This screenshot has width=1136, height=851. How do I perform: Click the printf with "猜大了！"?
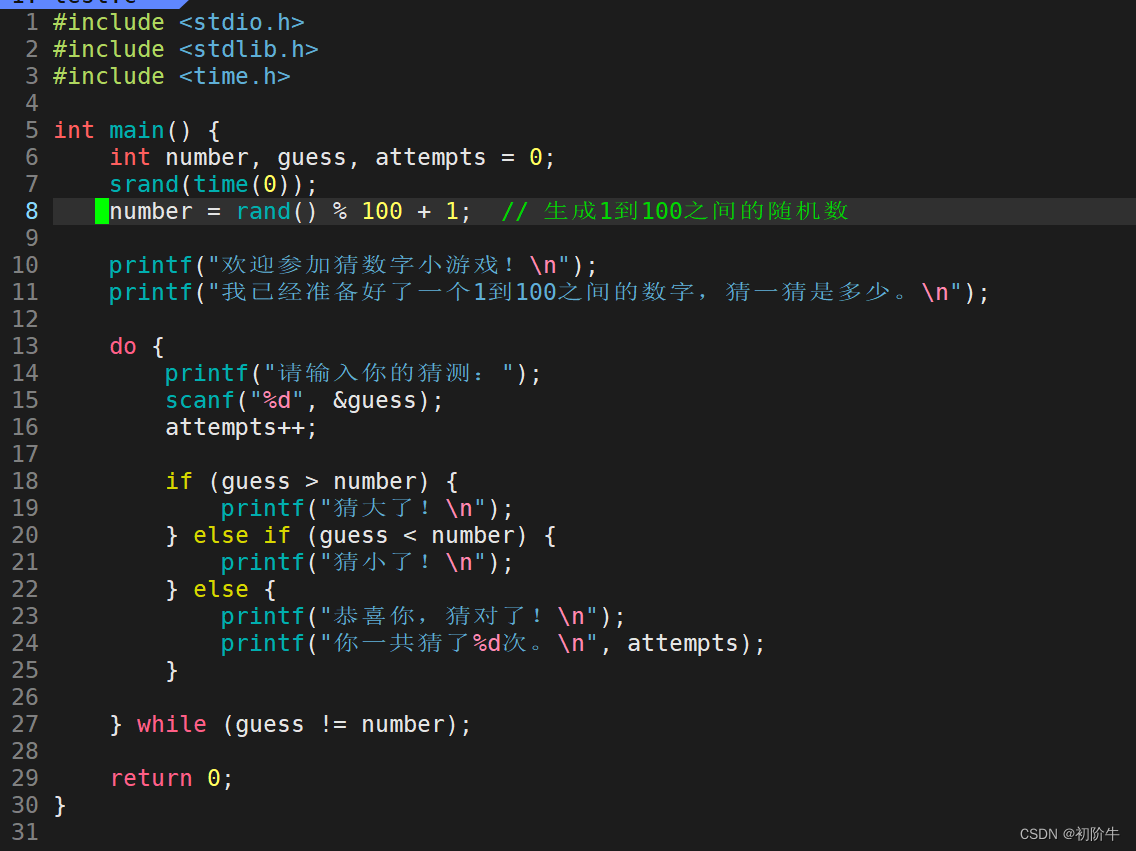(x=367, y=508)
